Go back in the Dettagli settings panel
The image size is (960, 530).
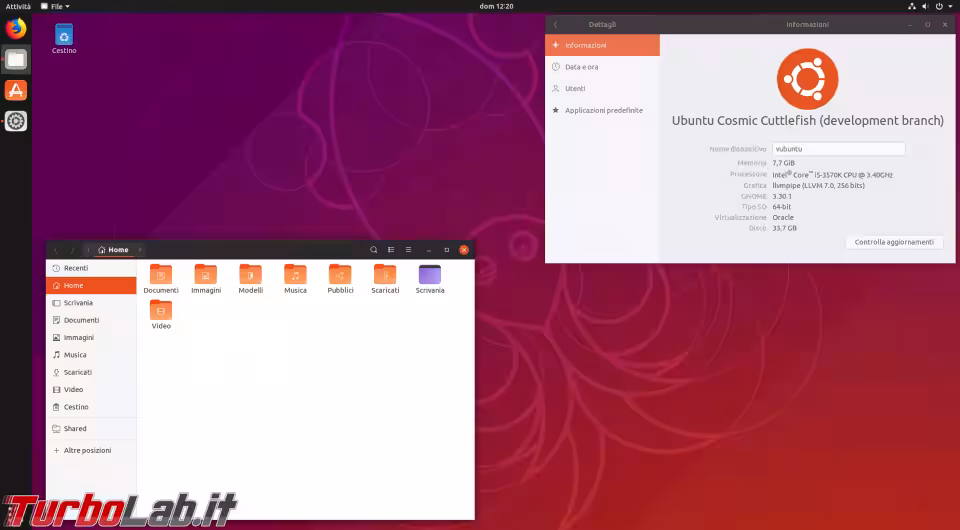tap(555, 24)
